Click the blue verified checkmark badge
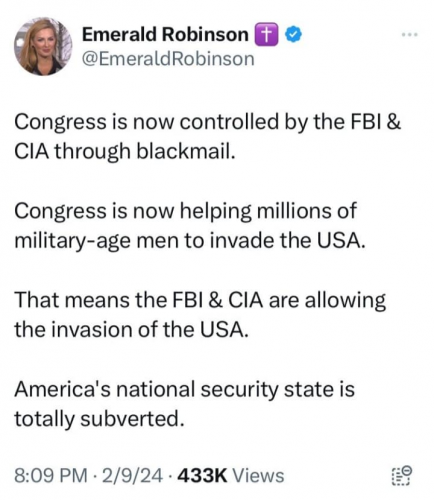The width and height of the screenshot is (434, 500). (294, 35)
